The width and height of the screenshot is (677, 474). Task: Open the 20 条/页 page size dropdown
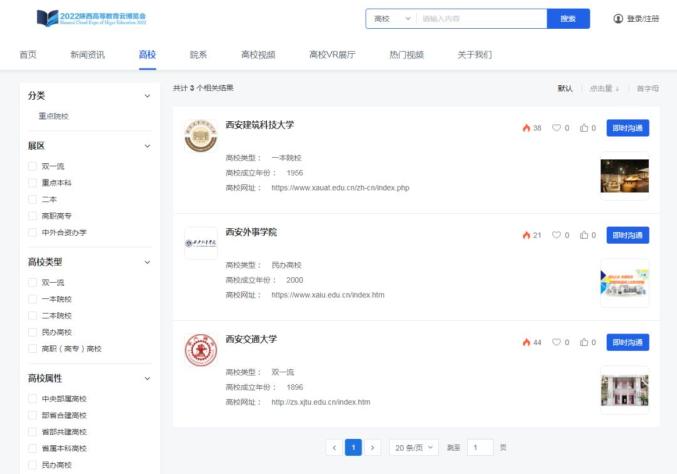pyautogui.click(x=413, y=447)
